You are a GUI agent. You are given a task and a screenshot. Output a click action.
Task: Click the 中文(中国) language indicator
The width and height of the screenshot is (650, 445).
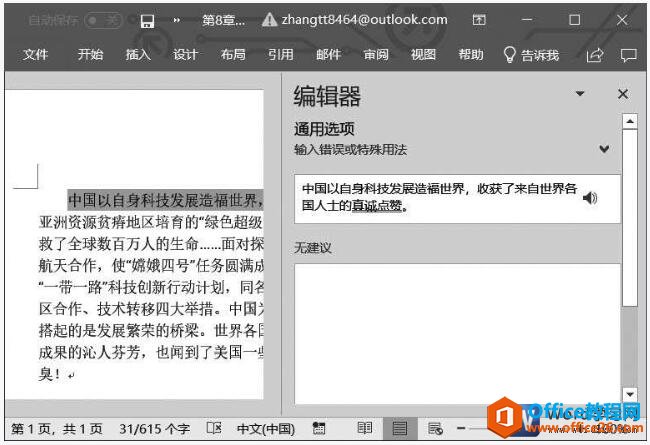[x=264, y=428]
